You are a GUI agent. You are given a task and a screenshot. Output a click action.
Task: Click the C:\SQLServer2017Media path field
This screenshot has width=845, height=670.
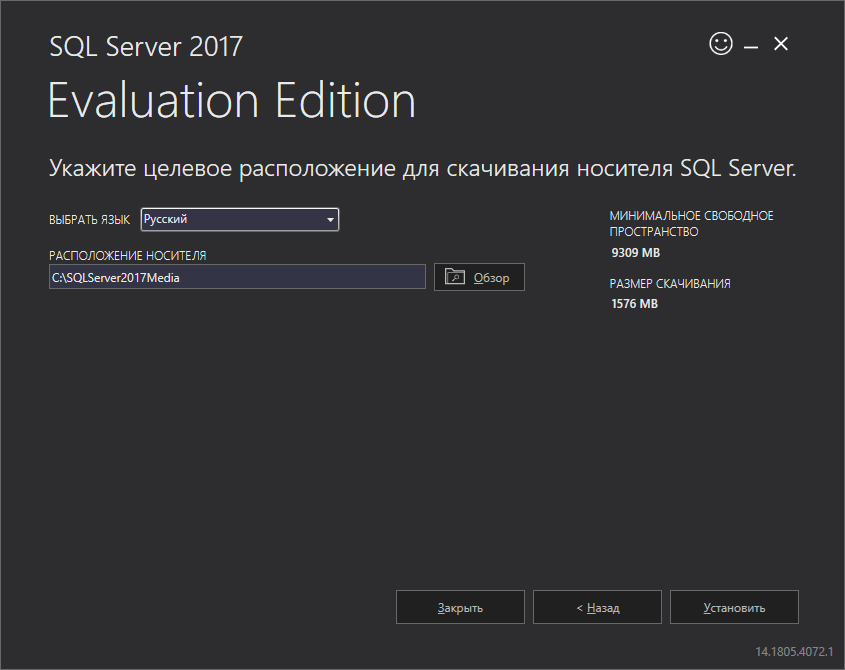[x=237, y=277]
